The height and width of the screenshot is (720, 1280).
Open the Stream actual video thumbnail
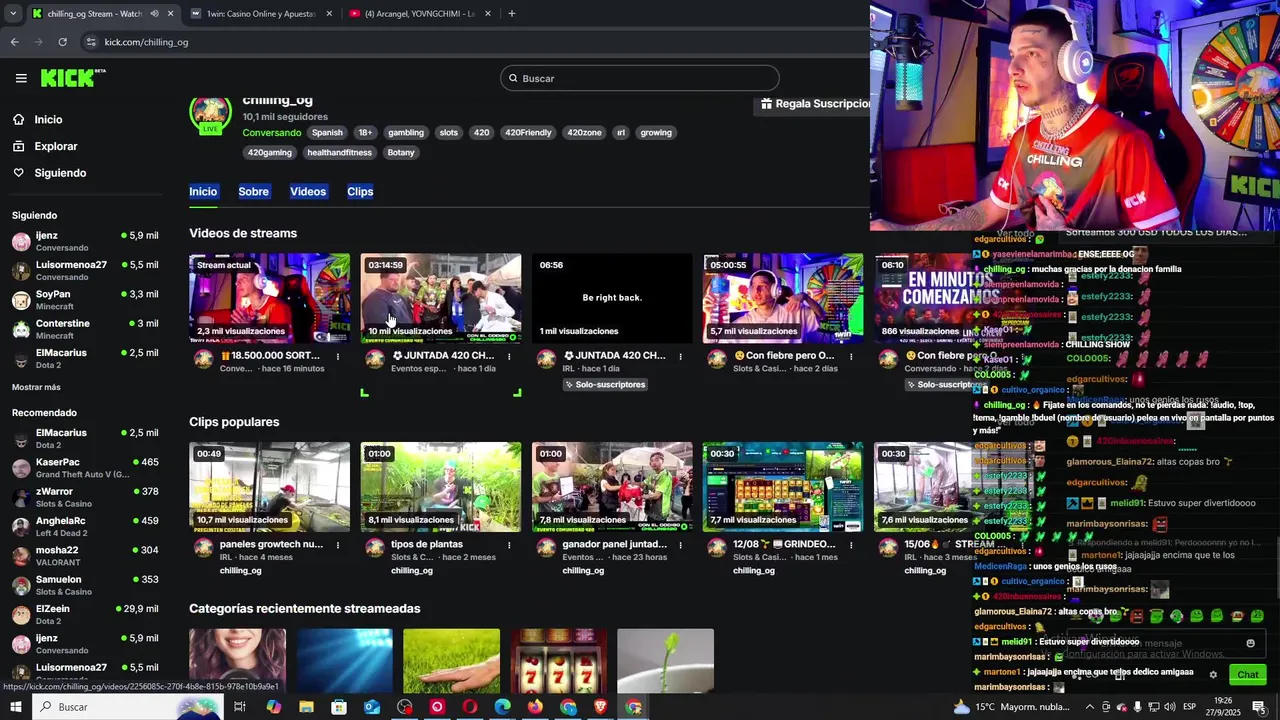pos(270,298)
